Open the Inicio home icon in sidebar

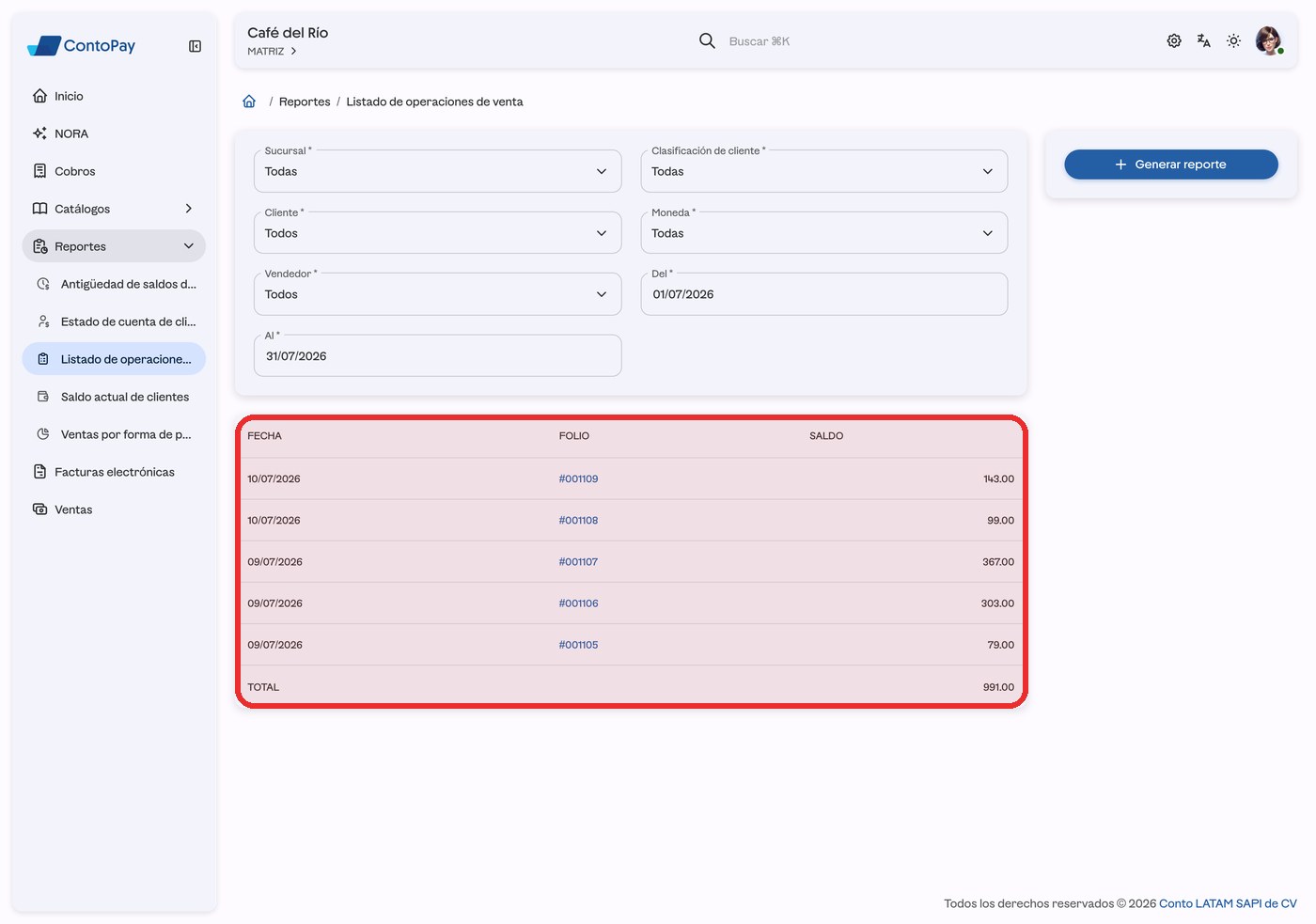tap(39, 96)
